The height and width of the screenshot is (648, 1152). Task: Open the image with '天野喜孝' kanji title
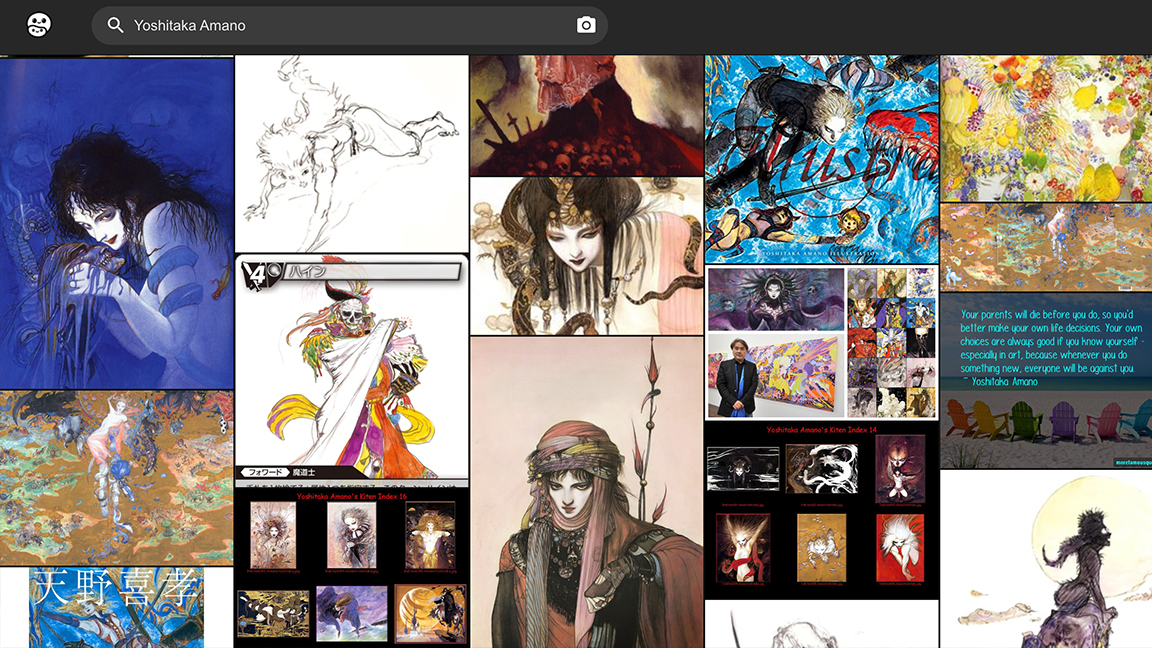tap(117, 608)
